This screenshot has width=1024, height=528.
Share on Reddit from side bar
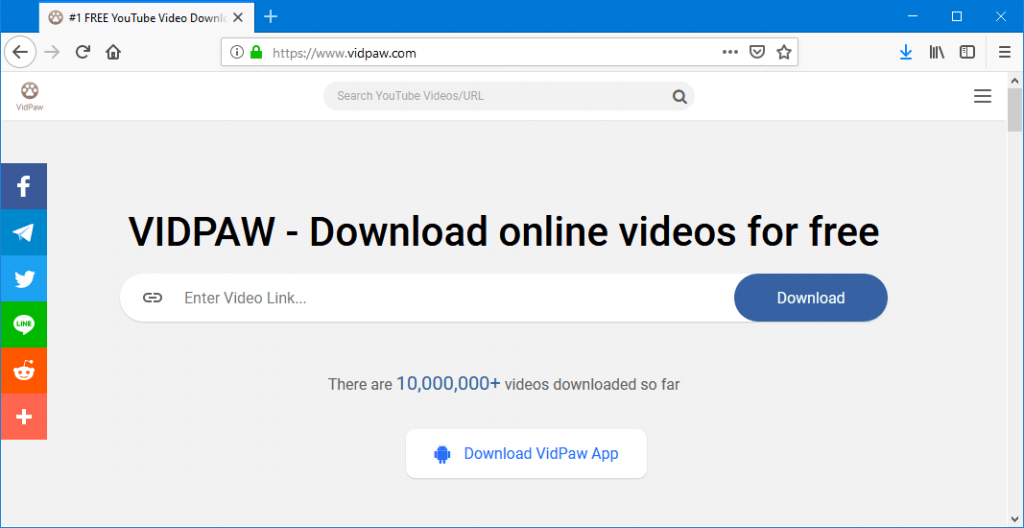pyautogui.click(x=24, y=371)
